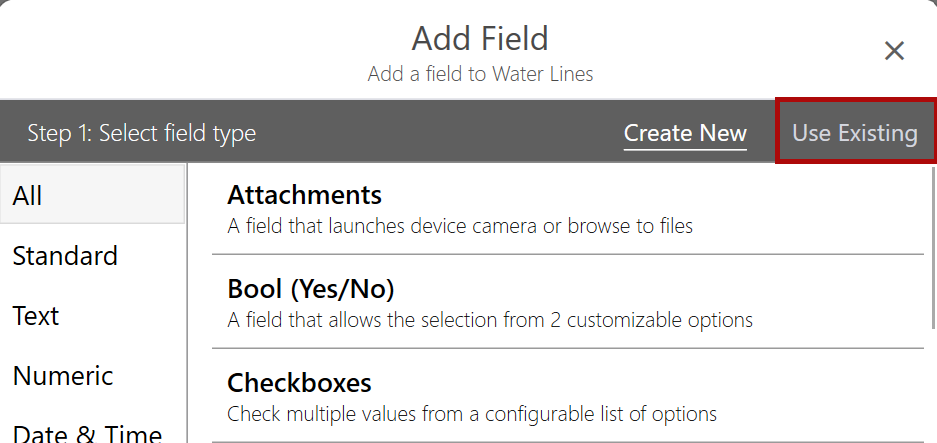Click the Checkboxes description about multiple values

[472, 414]
